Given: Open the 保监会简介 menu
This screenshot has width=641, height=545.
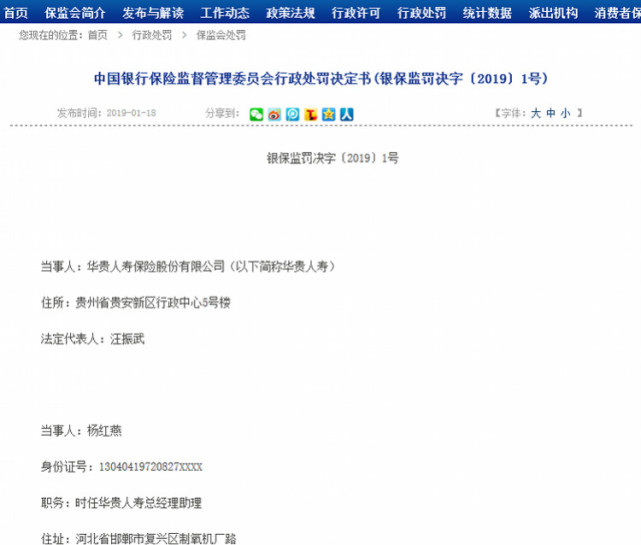Looking at the screenshot, I should pyautogui.click(x=75, y=13).
